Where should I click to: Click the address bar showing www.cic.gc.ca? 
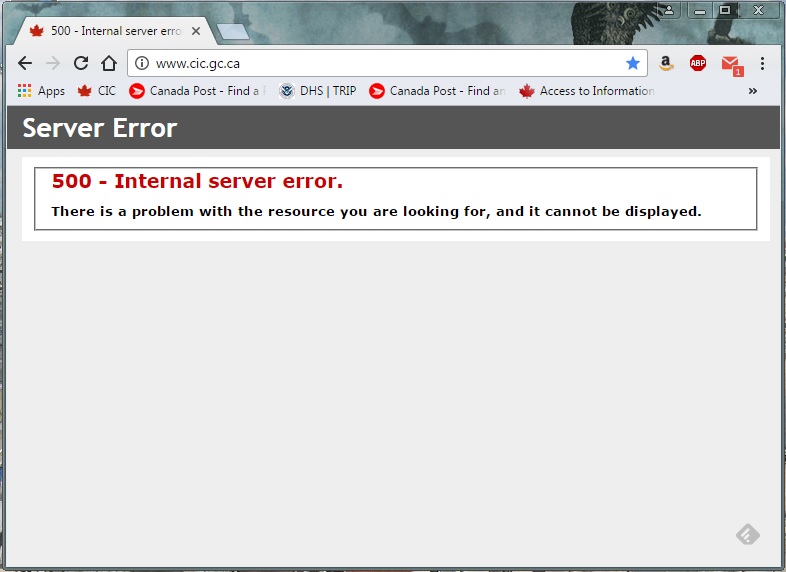(x=380, y=63)
